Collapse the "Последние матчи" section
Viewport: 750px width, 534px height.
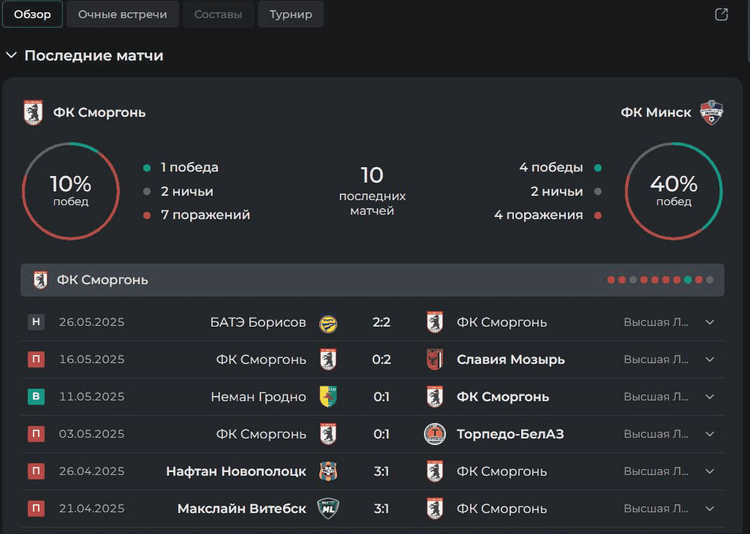[11, 56]
